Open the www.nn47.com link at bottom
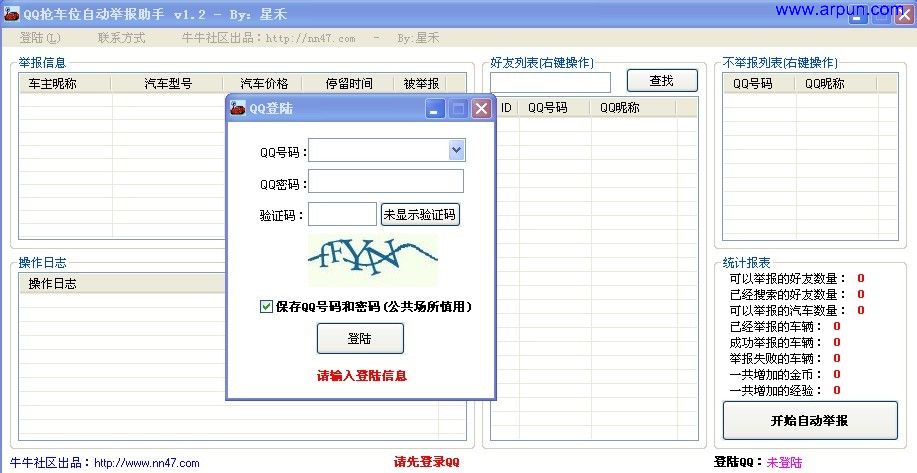 point(147,463)
